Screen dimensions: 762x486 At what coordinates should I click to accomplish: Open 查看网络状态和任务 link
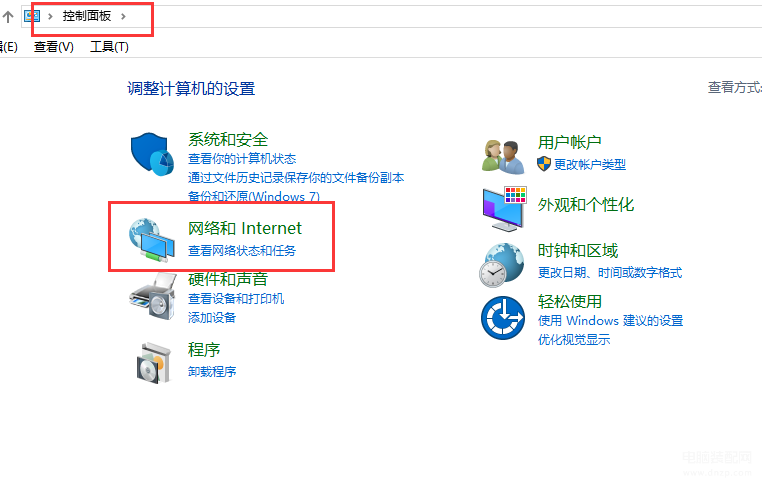tap(242, 251)
